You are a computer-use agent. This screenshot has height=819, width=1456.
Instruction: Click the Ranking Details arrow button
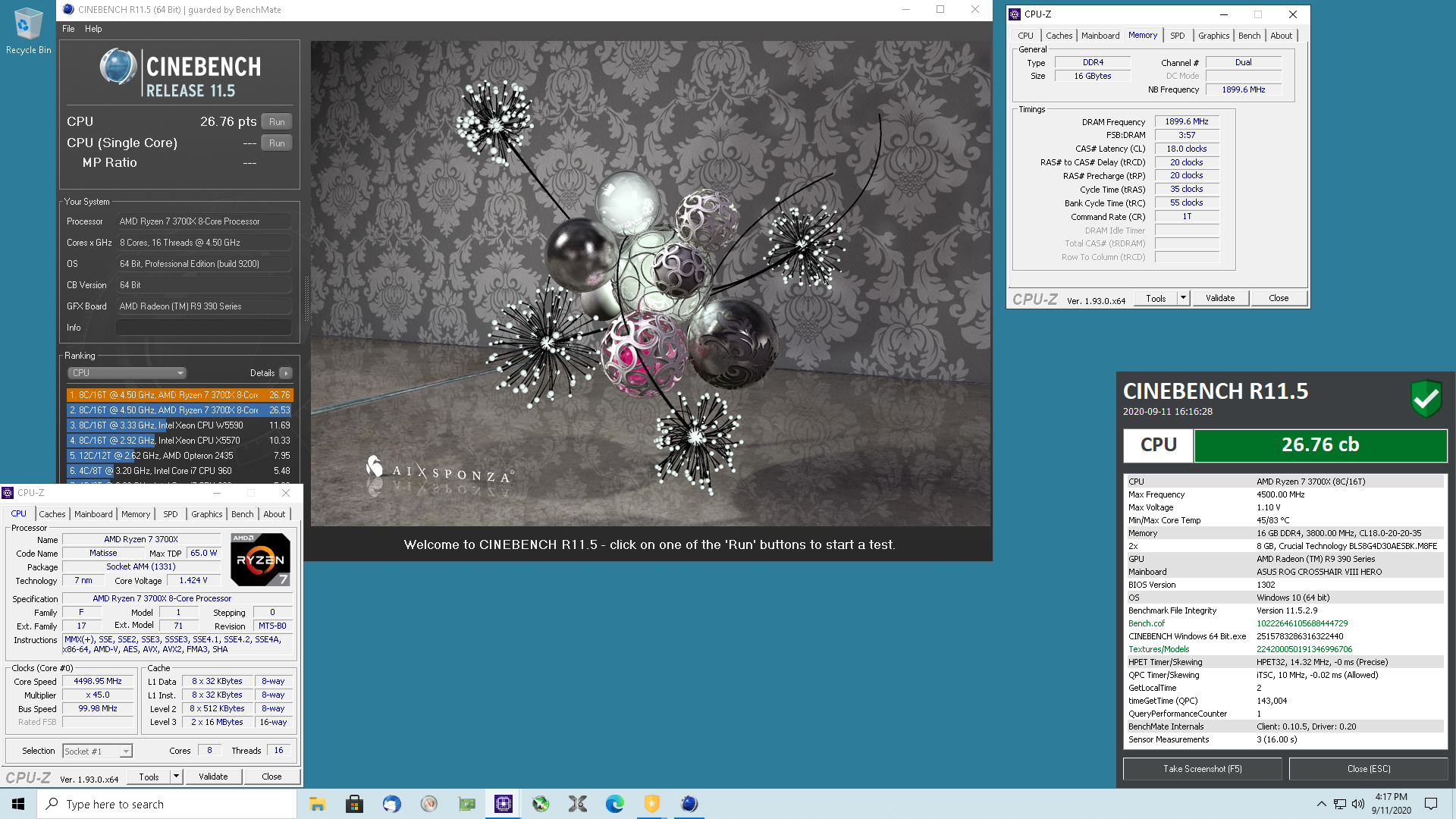tap(286, 373)
